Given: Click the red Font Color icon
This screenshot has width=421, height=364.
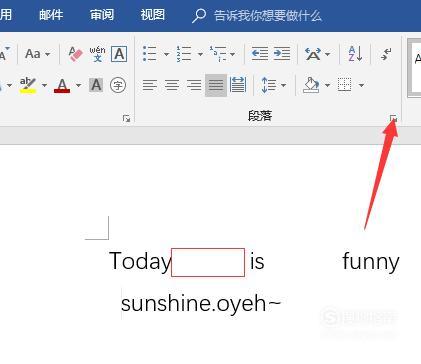Looking at the screenshot, I should [x=62, y=85].
